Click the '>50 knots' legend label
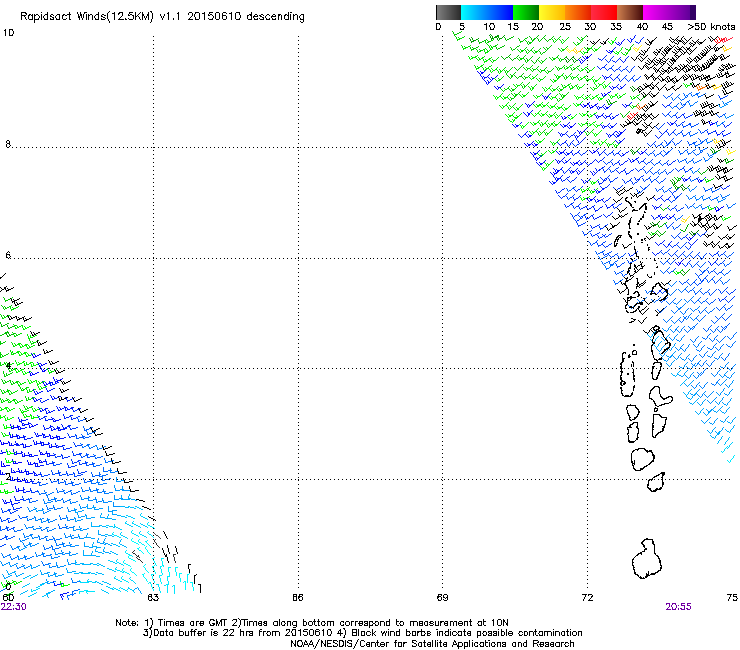 (711, 27)
